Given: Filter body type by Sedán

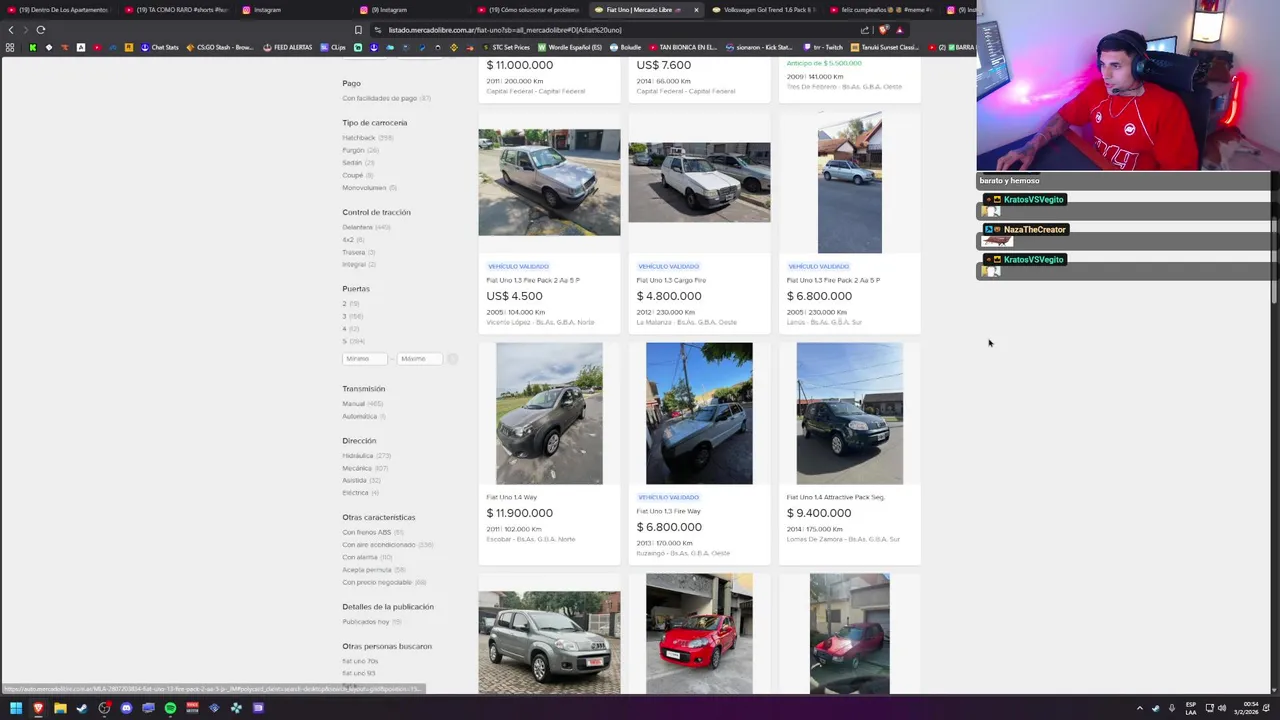Looking at the screenshot, I should click(x=358, y=162).
